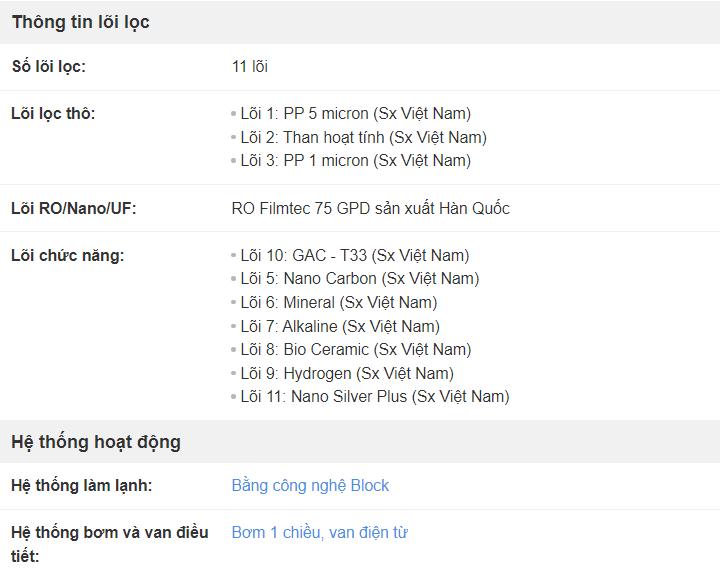Click list item "Lõi 2: Than hoạt tính"
Viewport: 723px width, 579px height.
(x=363, y=137)
